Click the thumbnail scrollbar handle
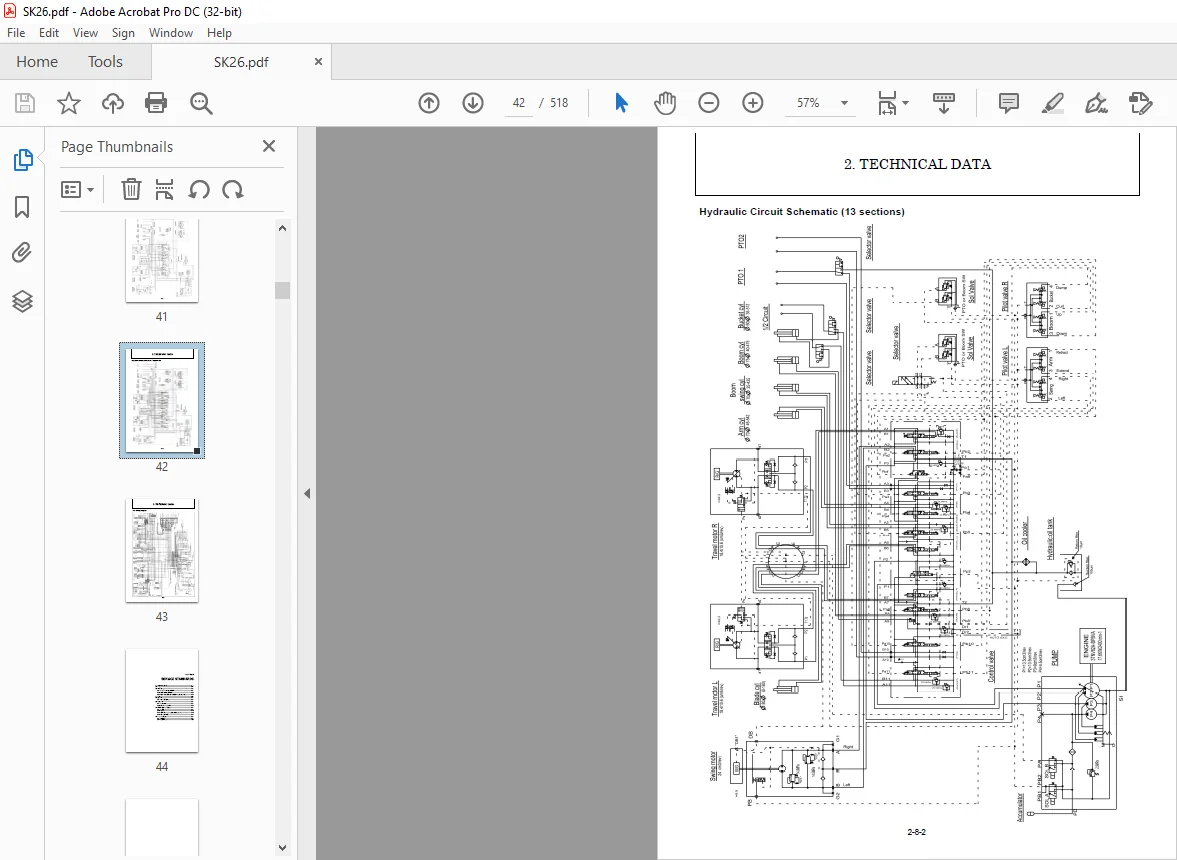The height and width of the screenshot is (860, 1177). [282, 290]
